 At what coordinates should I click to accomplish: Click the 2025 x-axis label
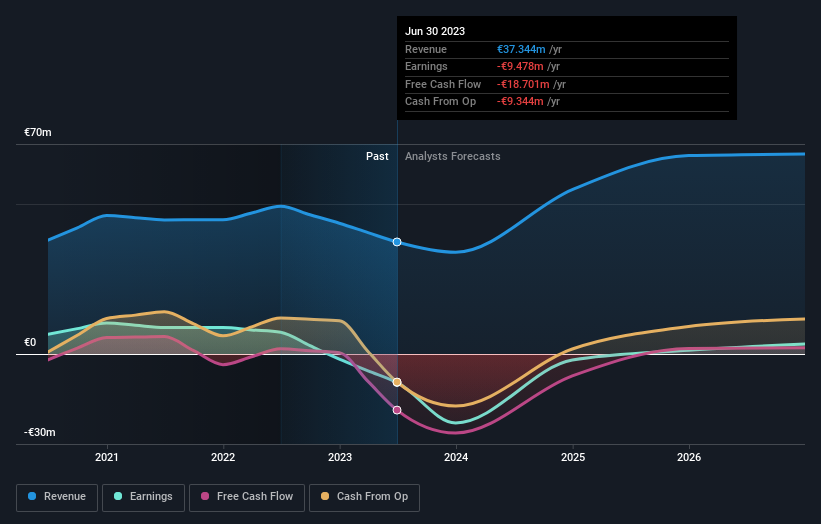click(x=573, y=457)
